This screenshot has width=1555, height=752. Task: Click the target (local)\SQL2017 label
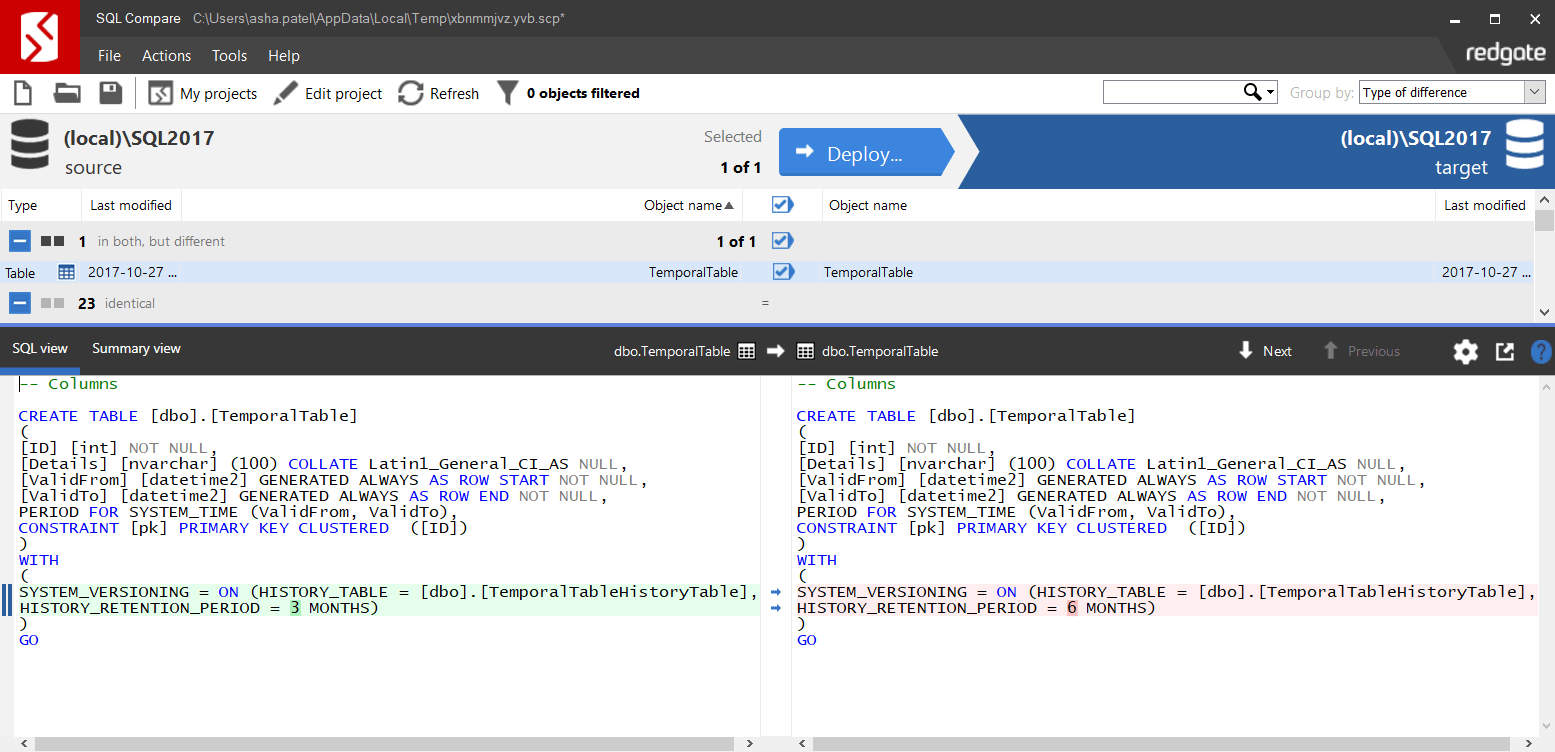click(1416, 138)
